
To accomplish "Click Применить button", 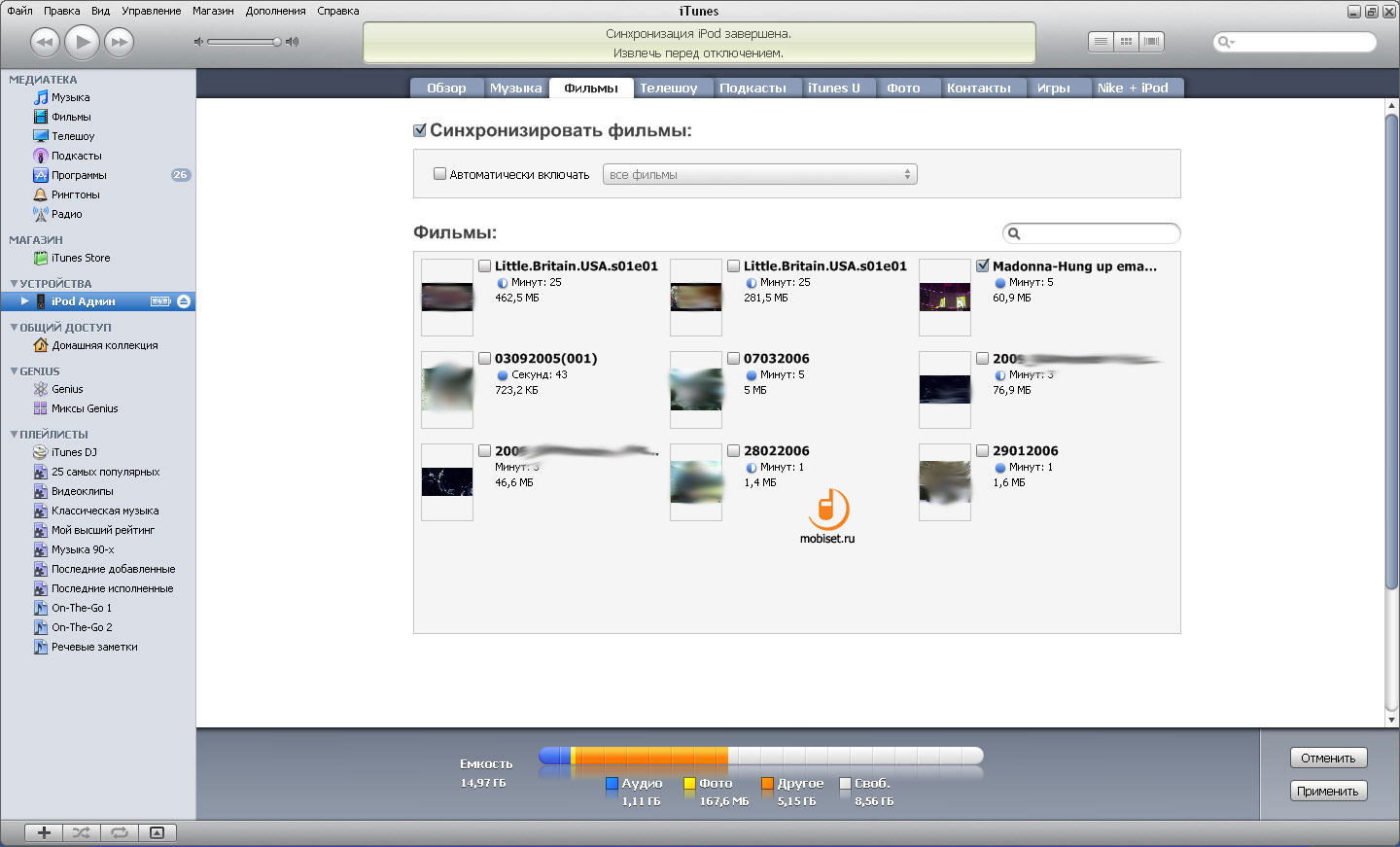I will [x=1328, y=791].
